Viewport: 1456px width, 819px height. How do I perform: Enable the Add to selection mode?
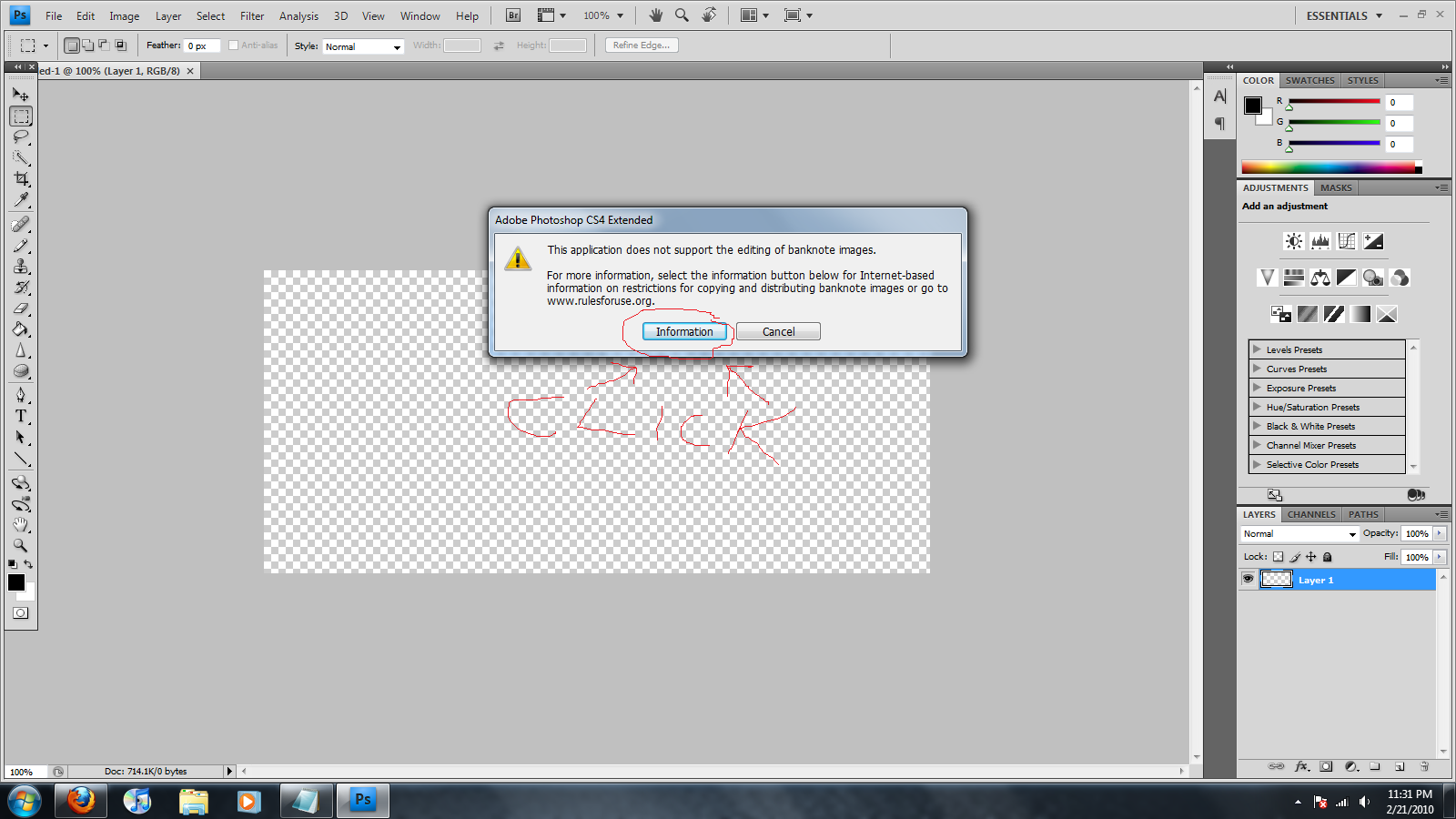[x=87, y=45]
